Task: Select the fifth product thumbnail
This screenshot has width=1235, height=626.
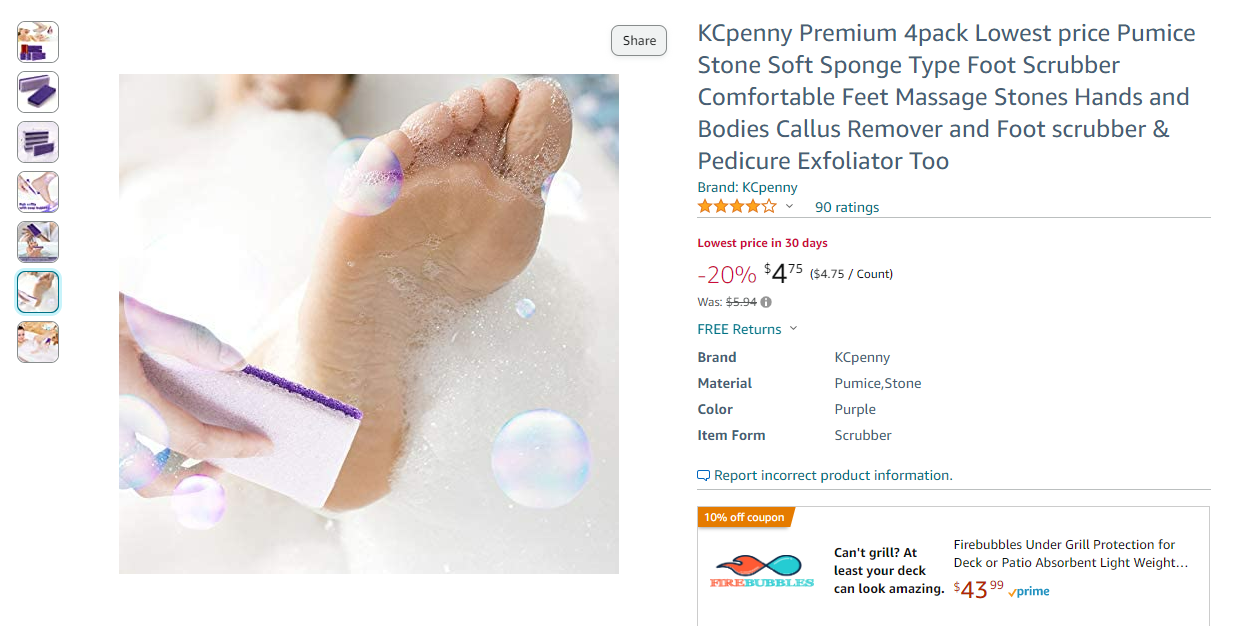Action: (38, 242)
